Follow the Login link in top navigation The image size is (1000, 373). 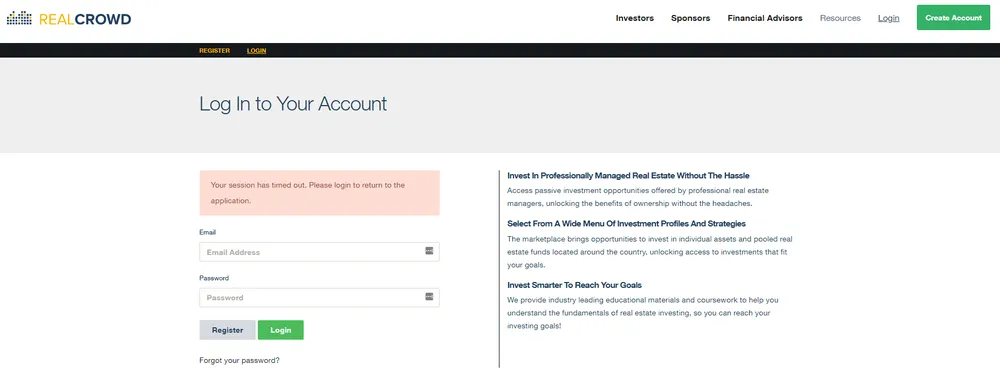[x=888, y=18]
